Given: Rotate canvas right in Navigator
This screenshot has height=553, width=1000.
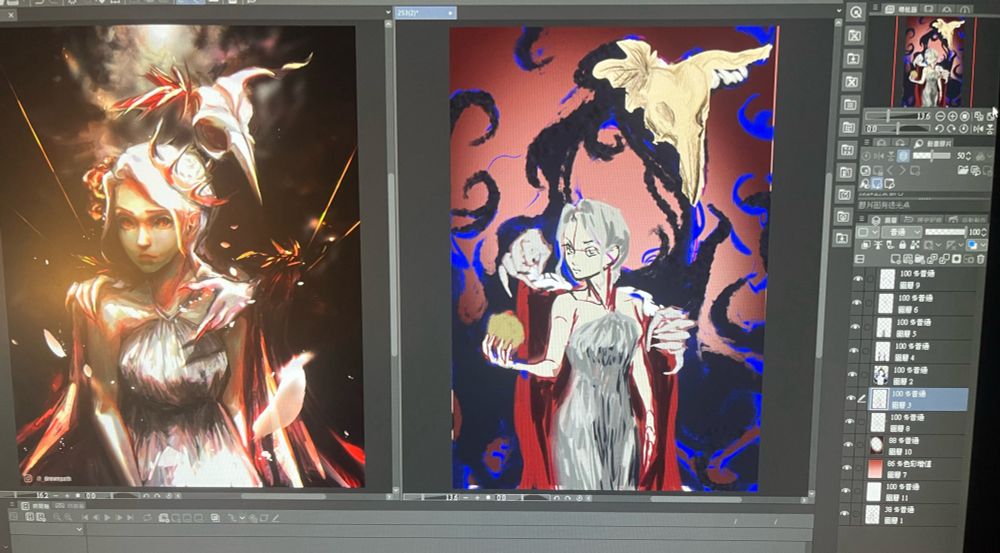Looking at the screenshot, I should pos(952,128).
